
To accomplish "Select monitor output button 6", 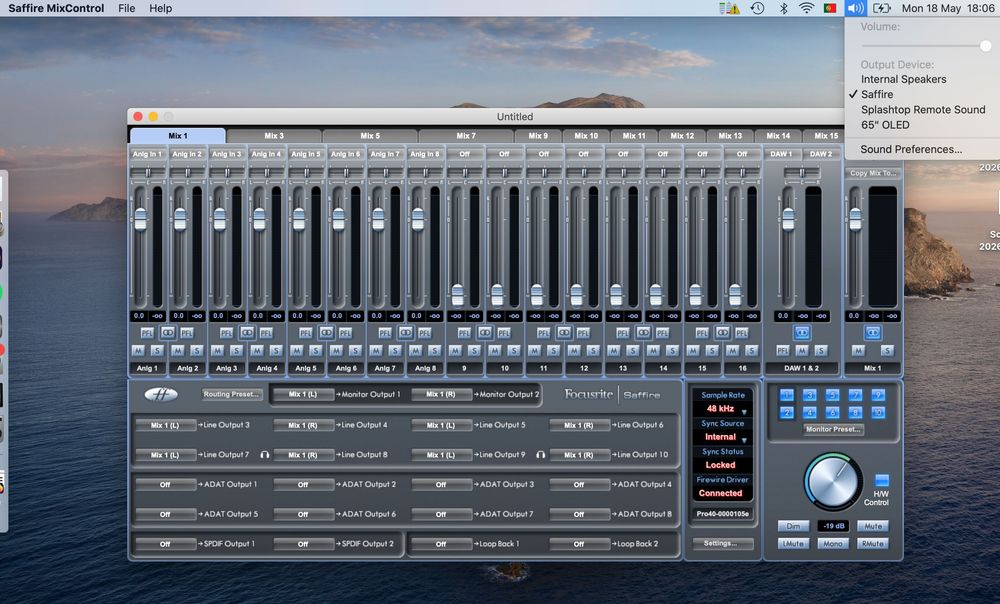I will click(x=832, y=413).
